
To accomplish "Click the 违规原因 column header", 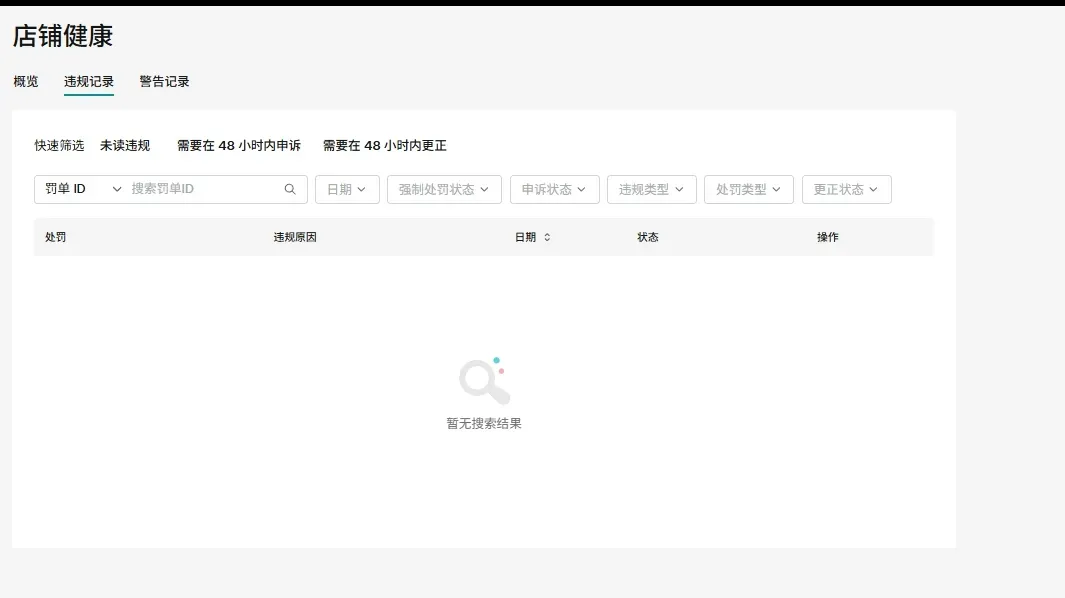I will pos(295,237).
